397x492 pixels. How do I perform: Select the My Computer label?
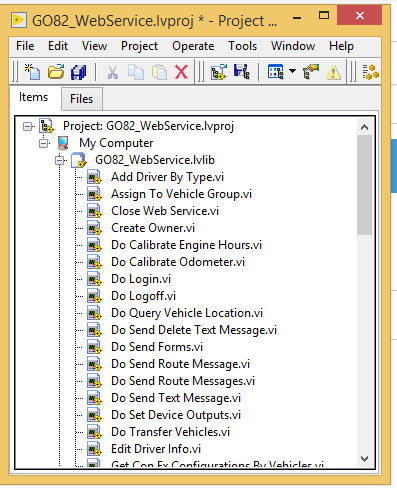pyautogui.click(x=116, y=143)
